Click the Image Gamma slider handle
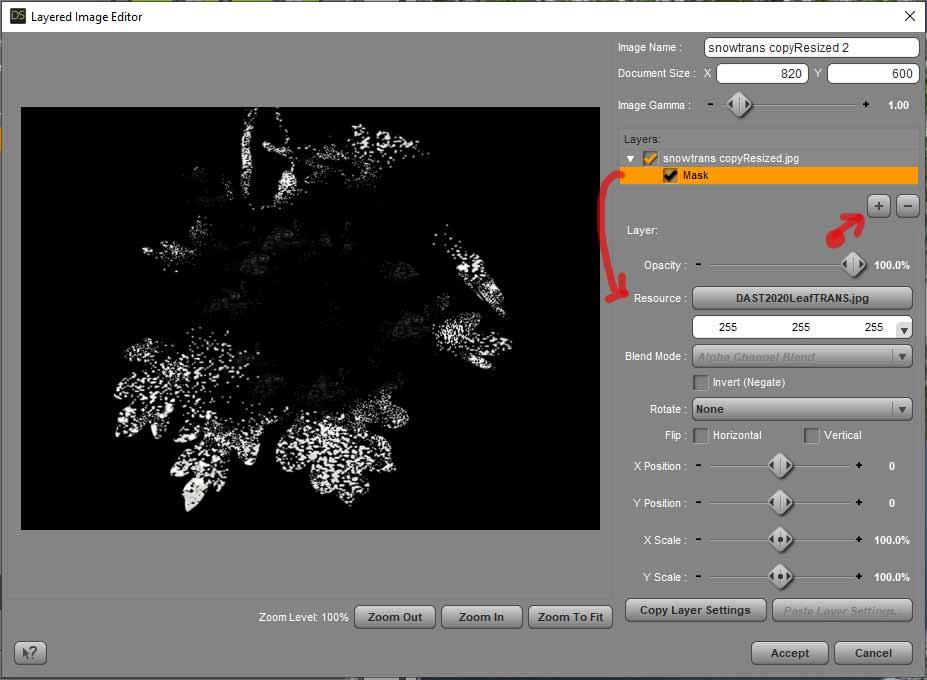The height and width of the screenshot is (680, 927). pyautogui.click(x=739, y=105)
